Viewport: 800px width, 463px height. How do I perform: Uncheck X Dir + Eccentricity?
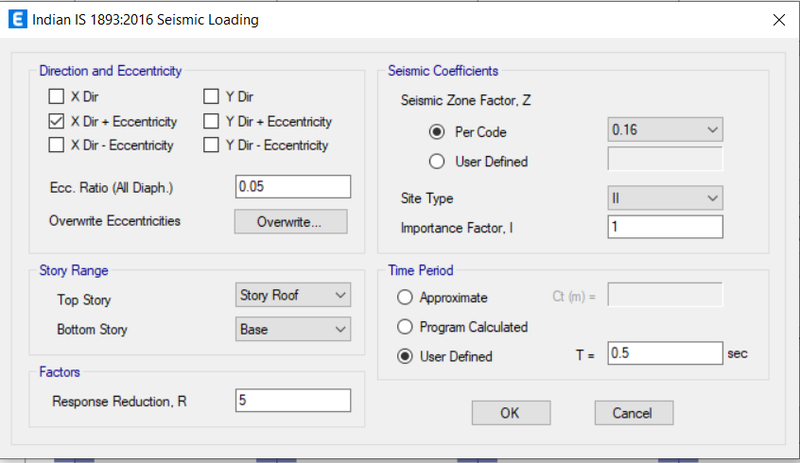click(x=56, y=121)
